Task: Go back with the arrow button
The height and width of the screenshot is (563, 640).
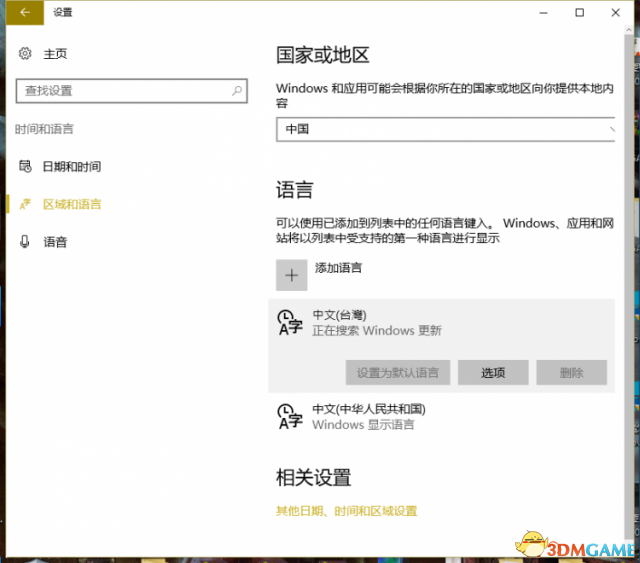Action: coord(25,13)
